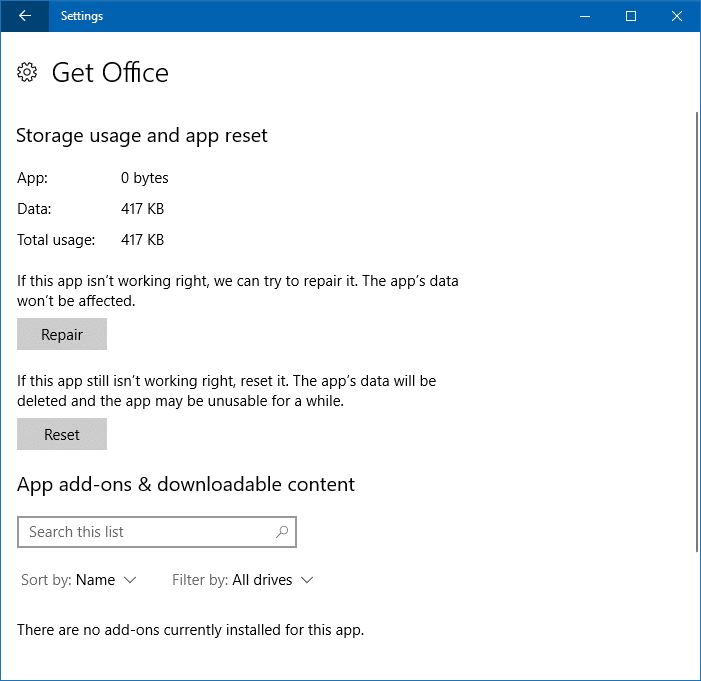The width and height of the screenshot is (701, 681).
Task: Click 'If this app still isn't working' reset text
Action: (227, 391)
